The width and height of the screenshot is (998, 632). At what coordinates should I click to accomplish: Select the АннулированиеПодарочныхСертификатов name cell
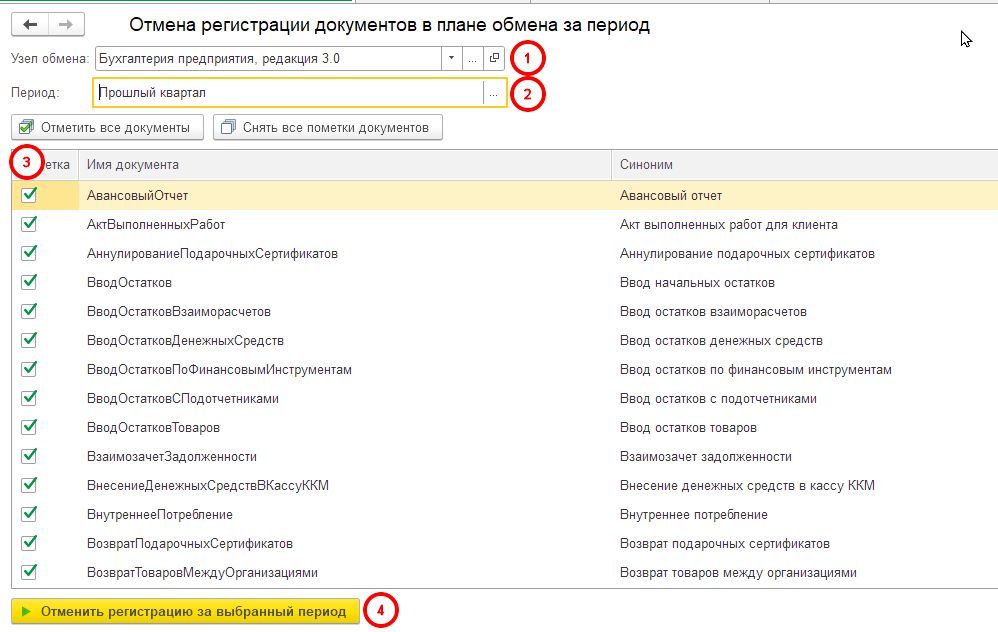(x=344, y=253)
